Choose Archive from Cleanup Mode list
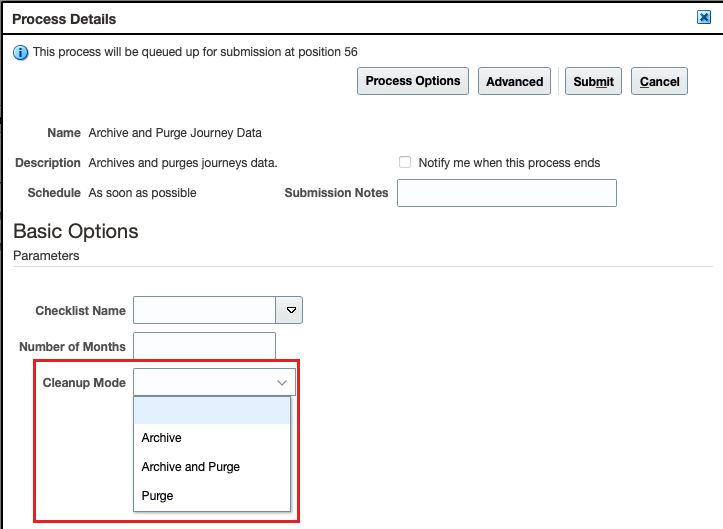 click(161, 438)
